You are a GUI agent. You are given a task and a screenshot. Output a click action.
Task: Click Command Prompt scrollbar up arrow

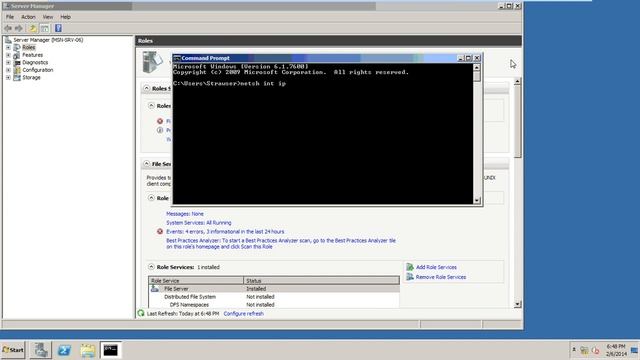(477, 67)
